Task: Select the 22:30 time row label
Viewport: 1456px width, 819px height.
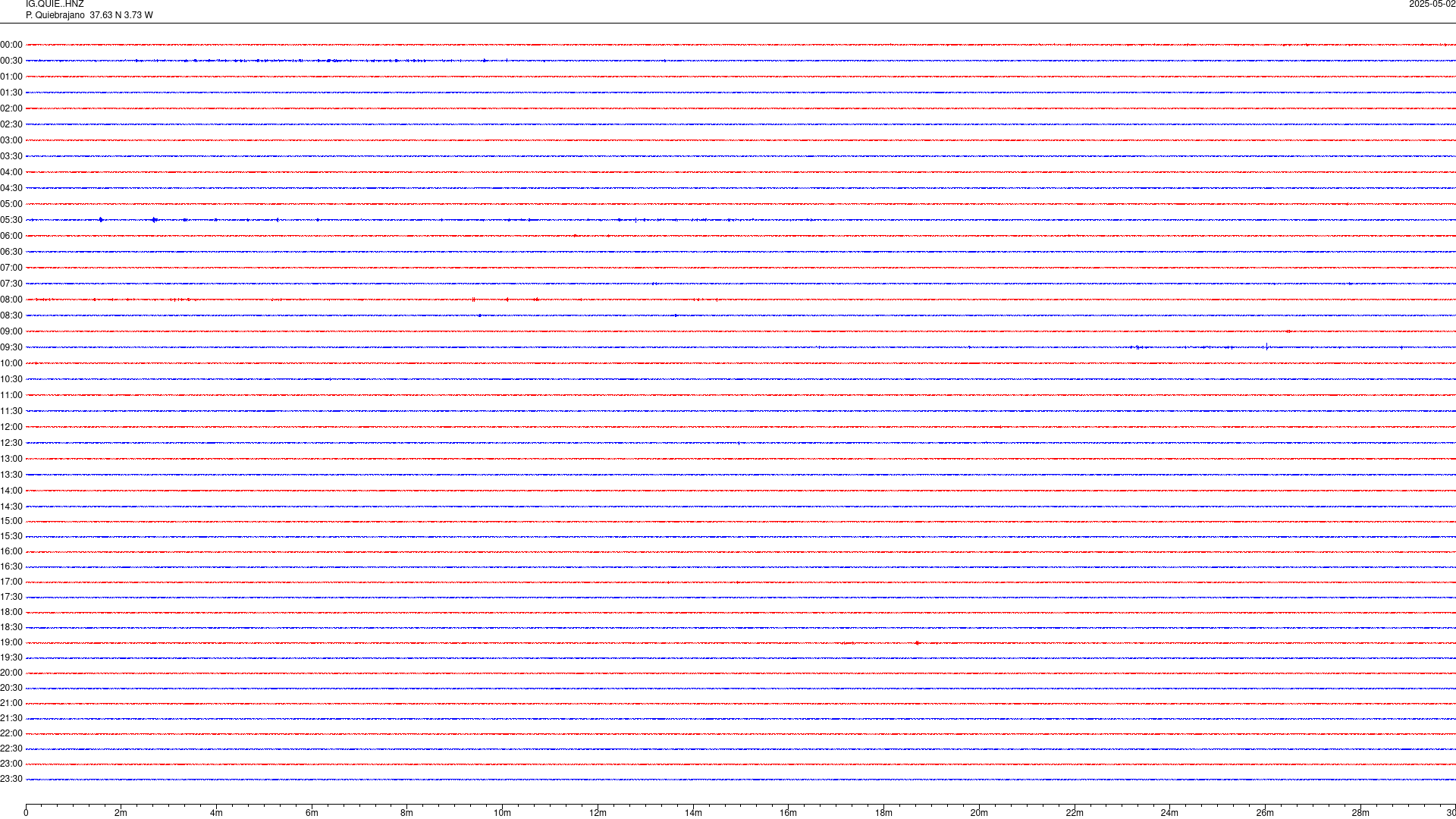Action: coord(11,748)
